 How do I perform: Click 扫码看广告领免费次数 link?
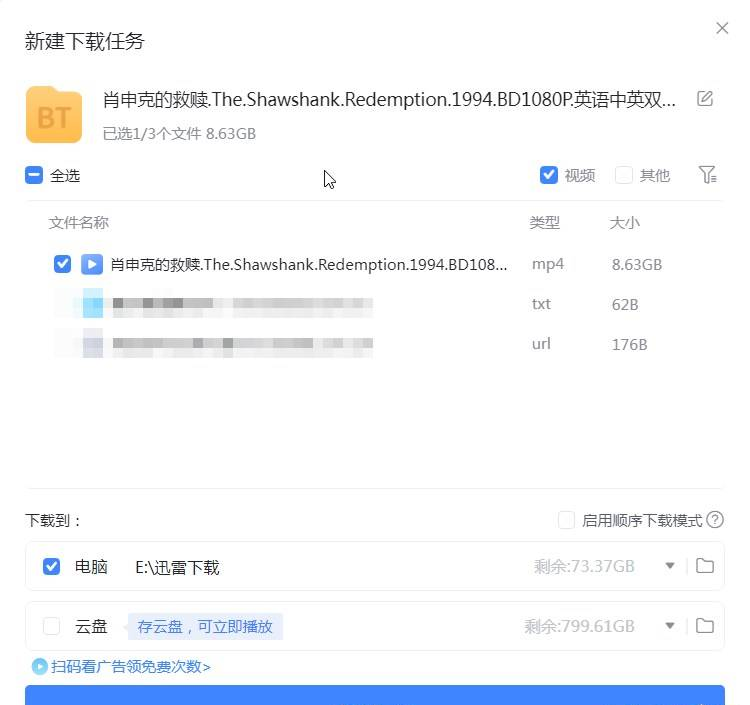pyautogui.click(x=131, y=666)
